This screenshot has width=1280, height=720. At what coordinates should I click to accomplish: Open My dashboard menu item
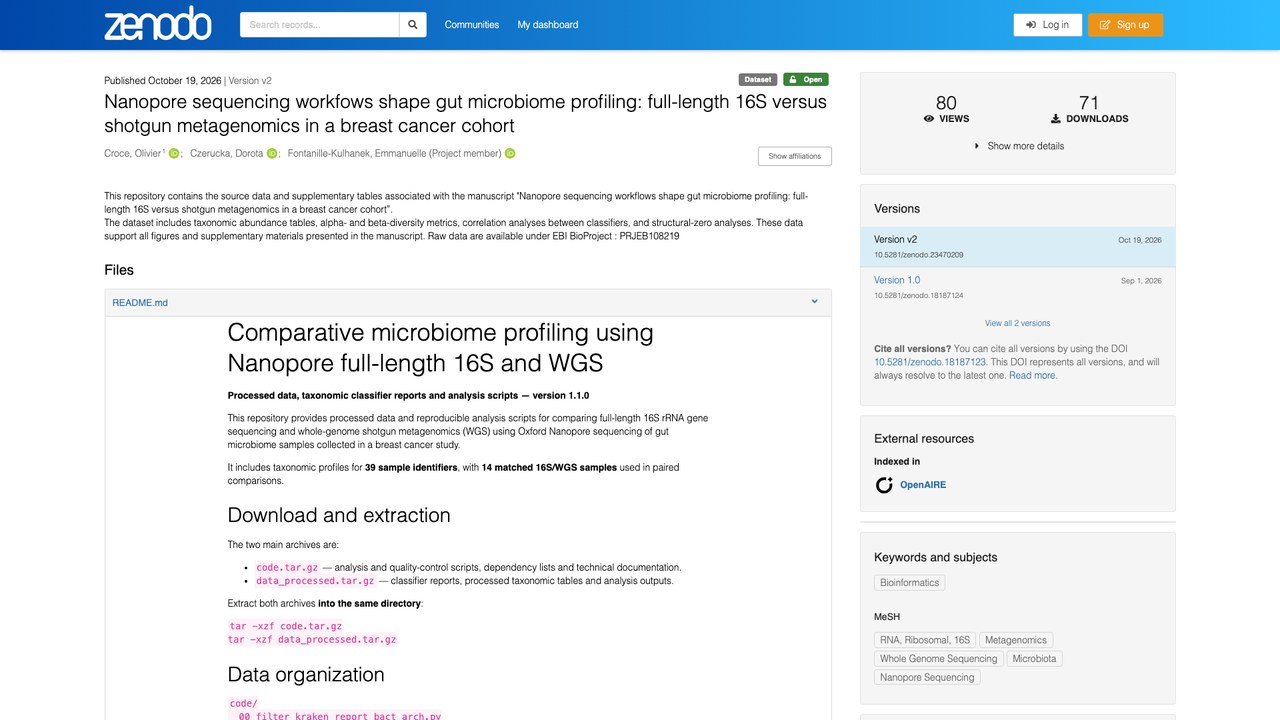548,25
